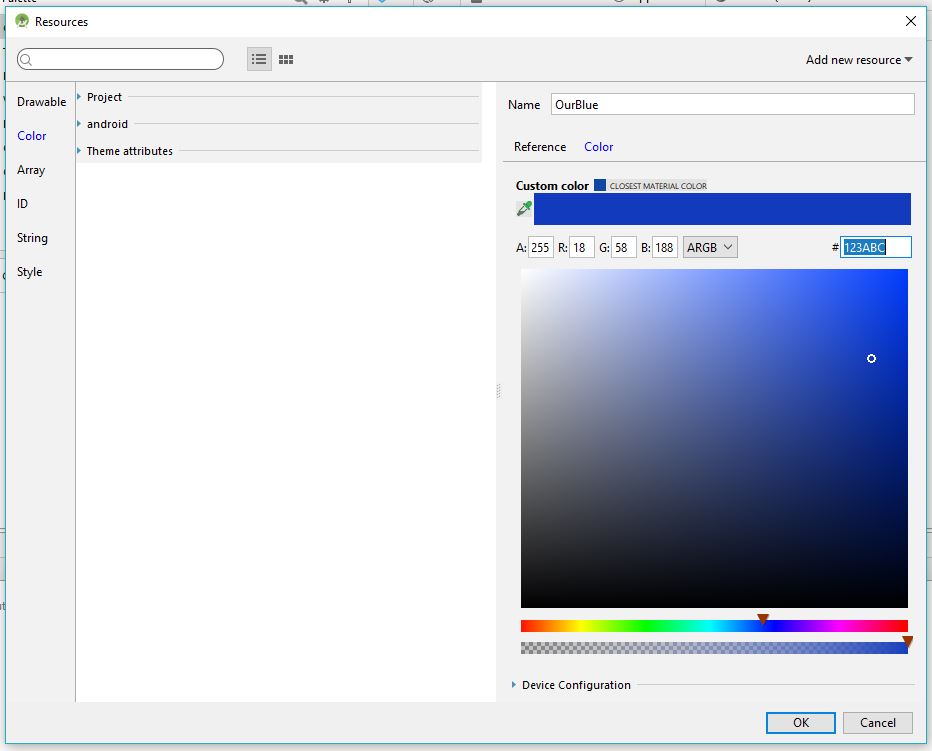Click the Red value field

[582, 247]
